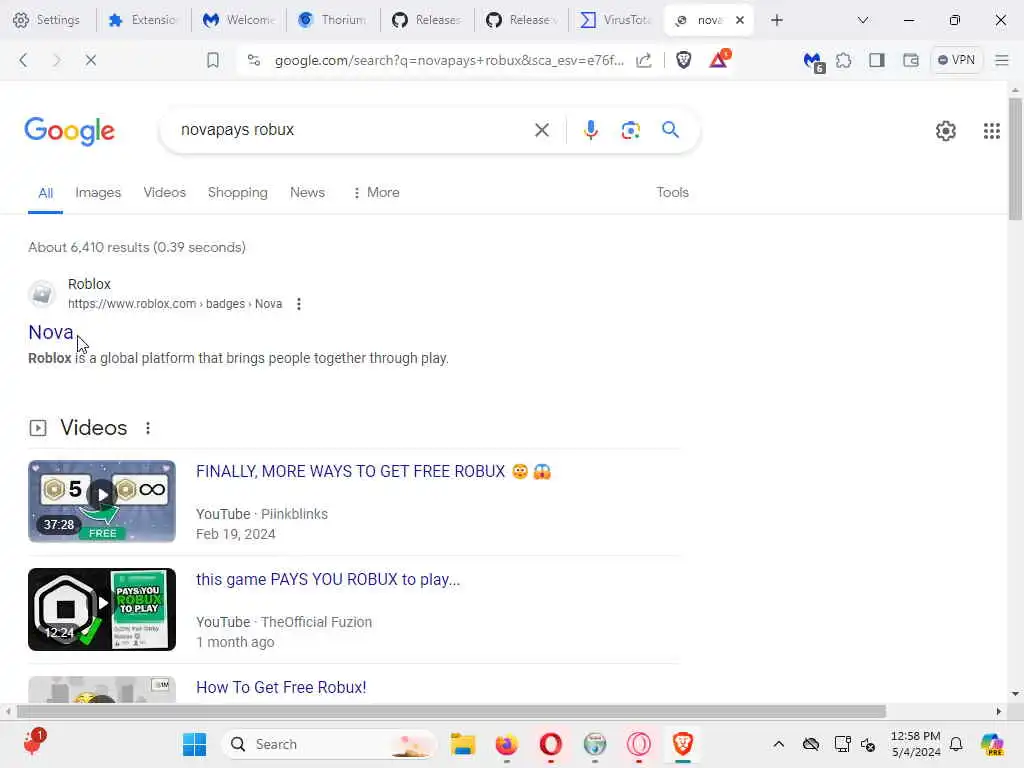Open the extensions puzzle icon
1024x768 pixels.
[844, 60]
